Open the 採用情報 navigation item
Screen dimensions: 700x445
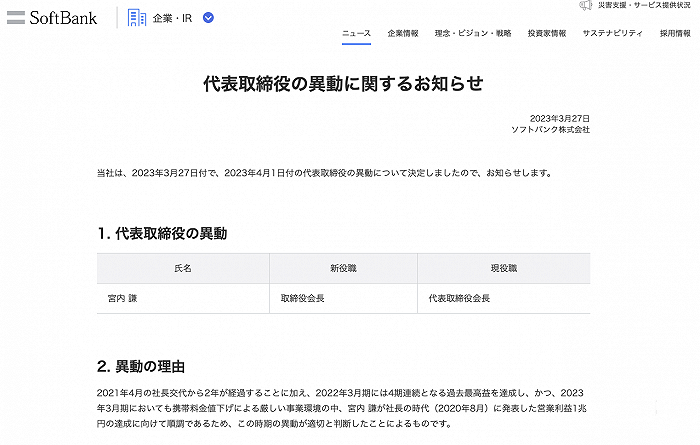pos(676,33)
